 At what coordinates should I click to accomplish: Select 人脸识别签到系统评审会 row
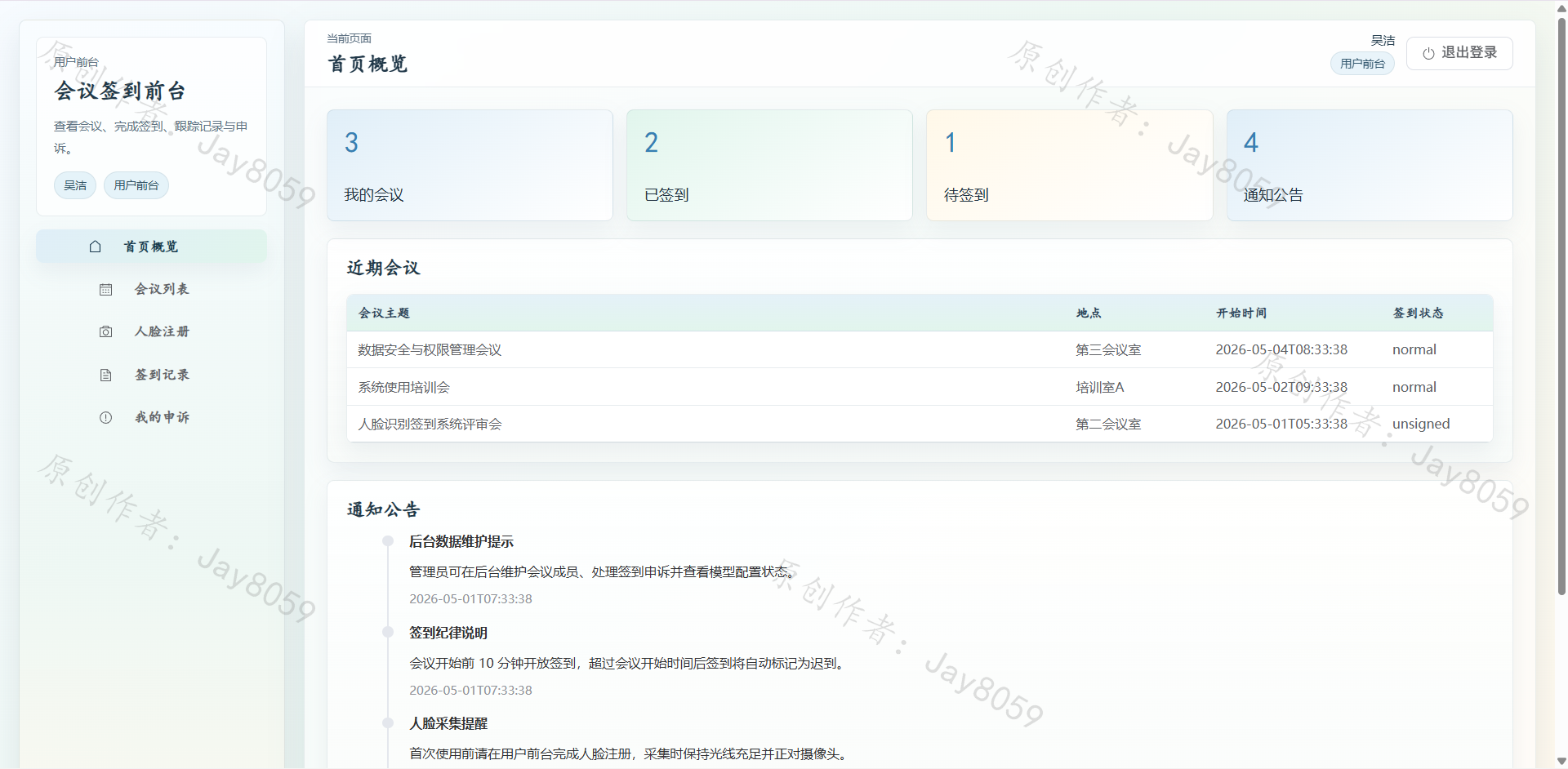click(x=920, y=424)
